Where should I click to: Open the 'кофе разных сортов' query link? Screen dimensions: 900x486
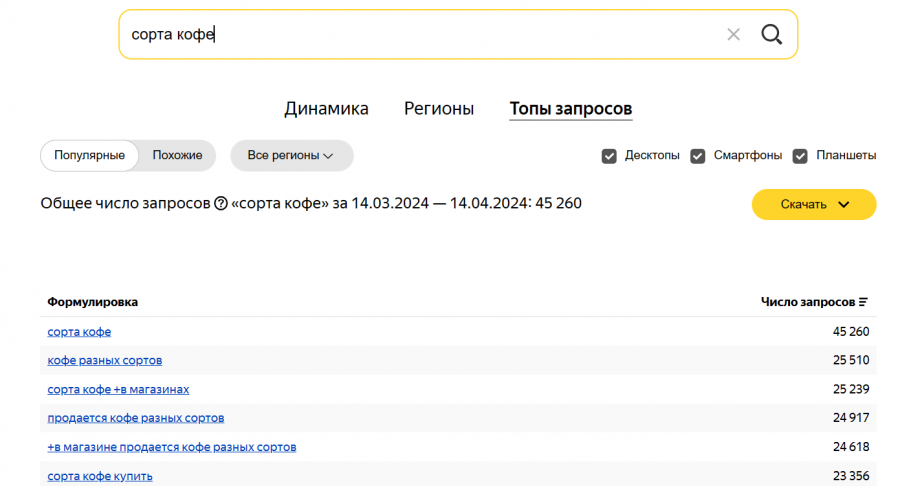coord(104,360)
